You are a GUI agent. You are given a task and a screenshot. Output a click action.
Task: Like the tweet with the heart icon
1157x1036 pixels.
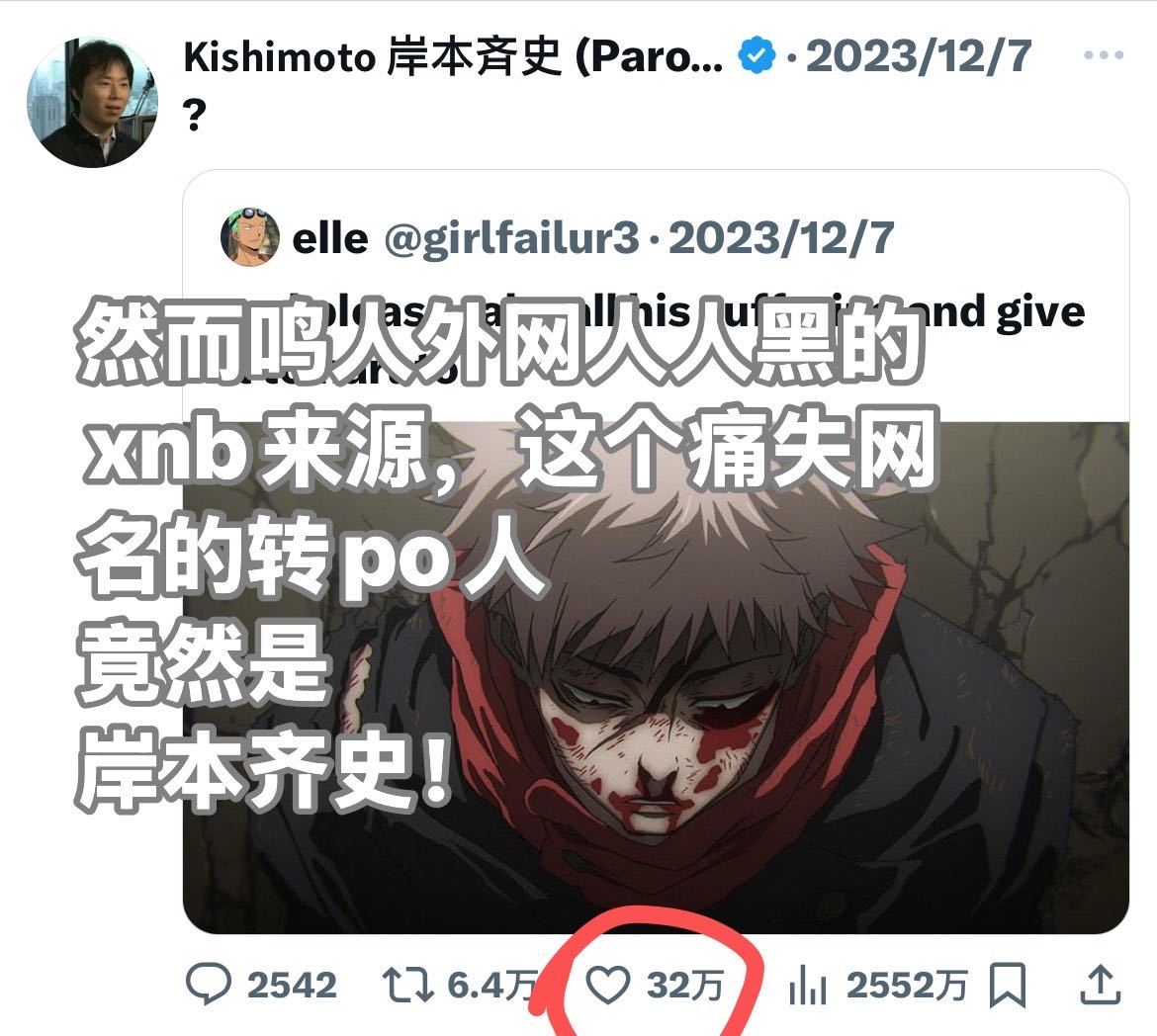click(607, 985)
